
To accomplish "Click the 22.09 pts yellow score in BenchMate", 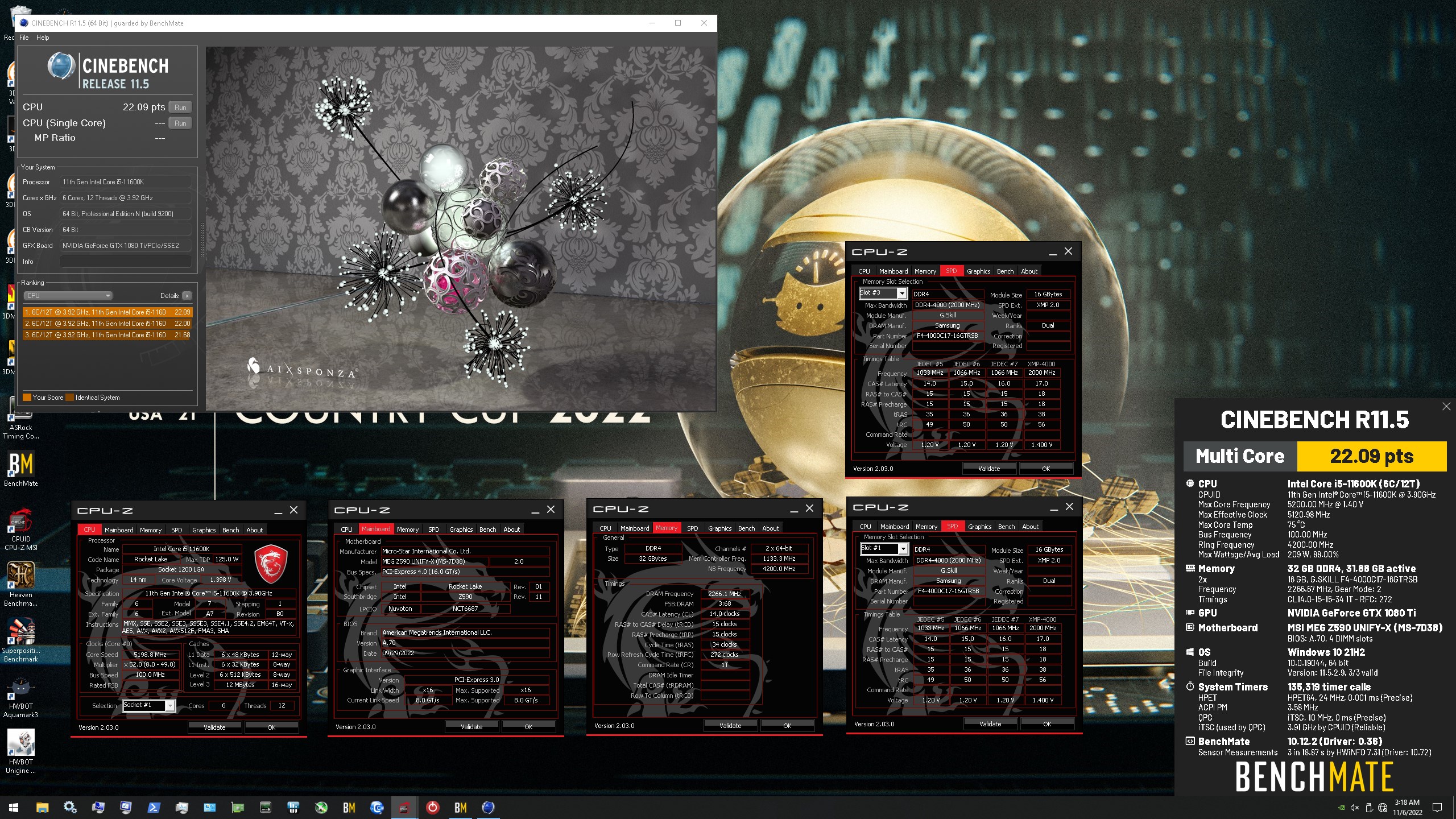I will point(1371,456).
